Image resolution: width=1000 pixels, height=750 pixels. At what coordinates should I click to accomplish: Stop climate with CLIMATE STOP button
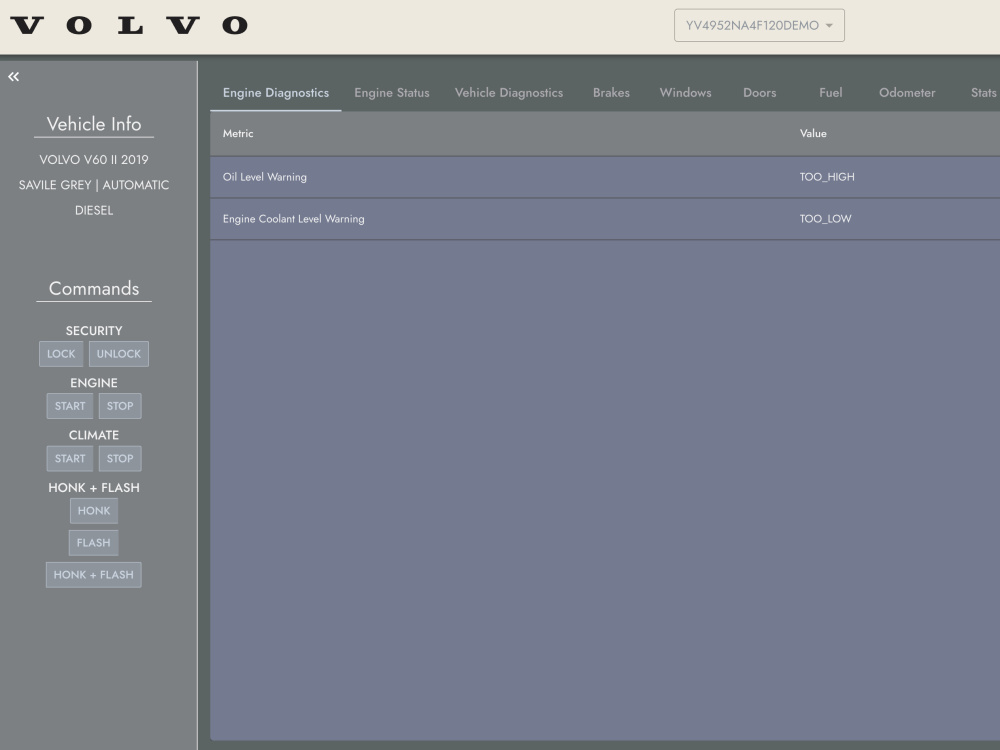click(120, 459)
